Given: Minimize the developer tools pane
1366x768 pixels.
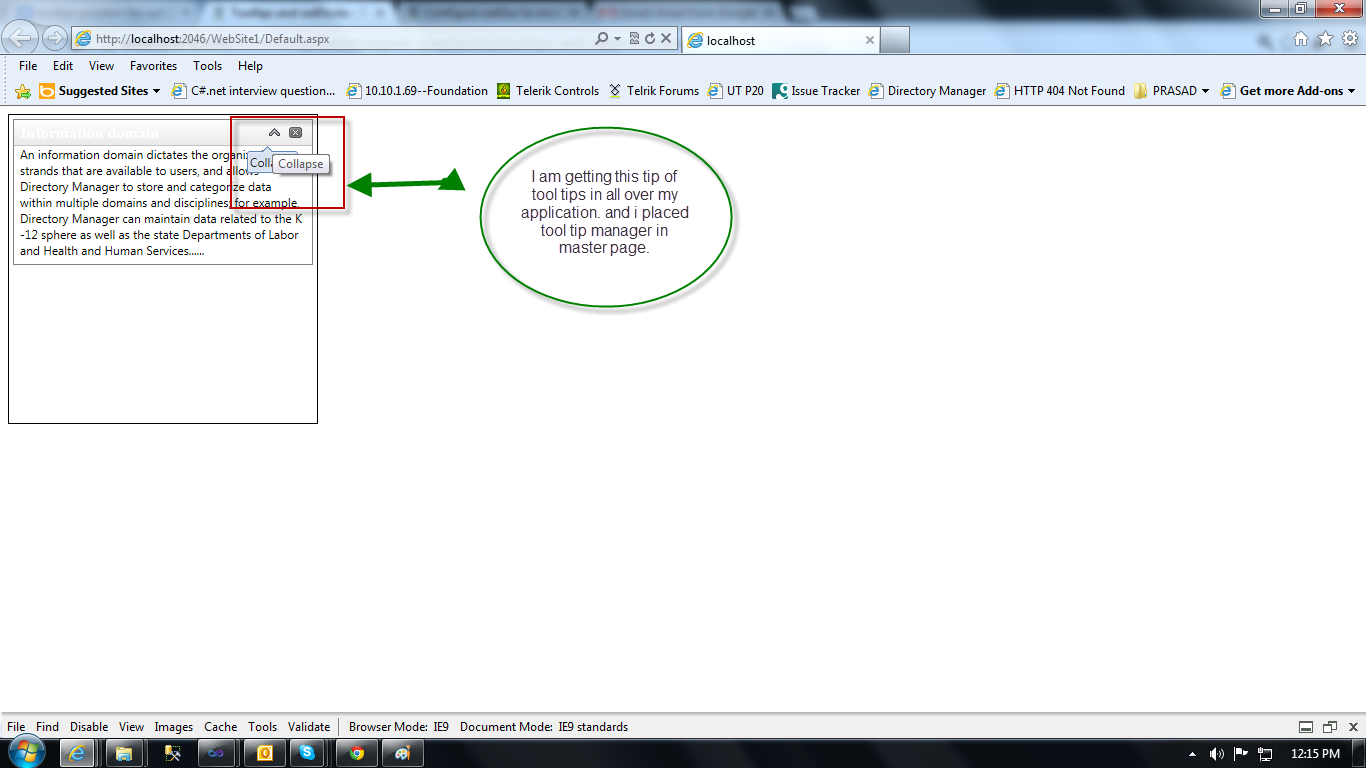Looking at the screenshot, I should click(x=1305, y=727).
